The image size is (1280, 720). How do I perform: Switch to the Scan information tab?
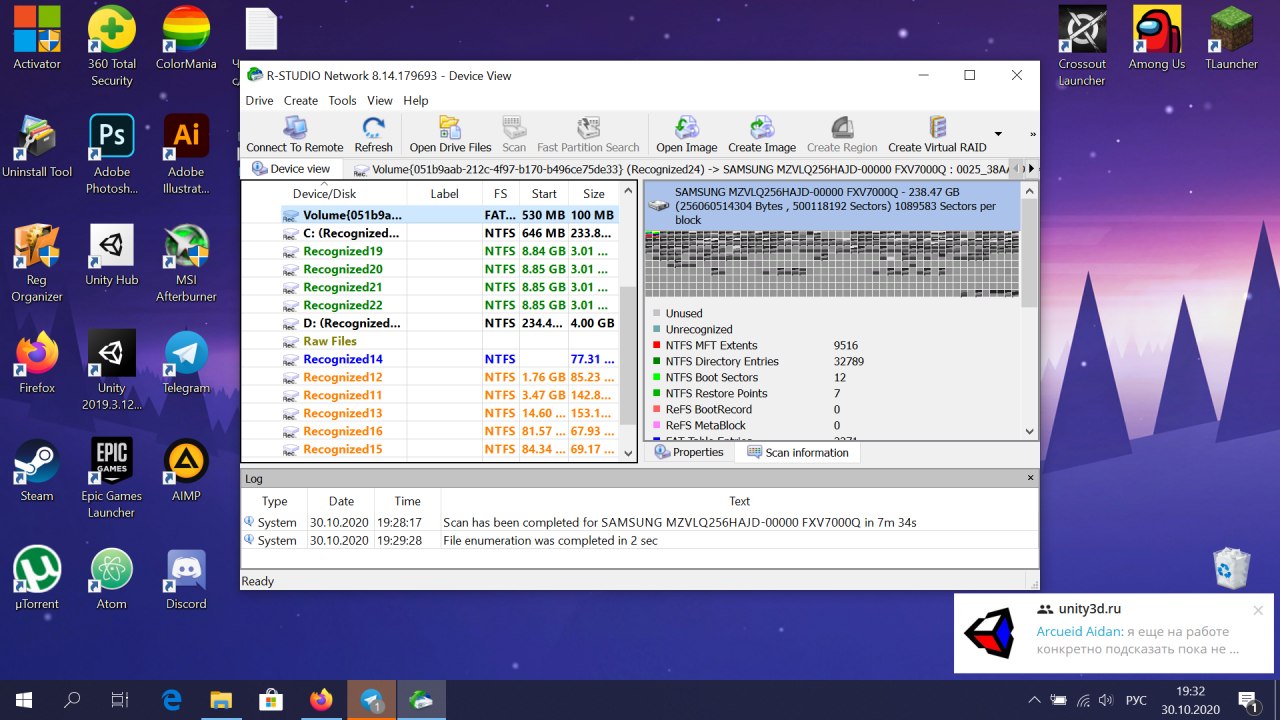coord(797,452)
